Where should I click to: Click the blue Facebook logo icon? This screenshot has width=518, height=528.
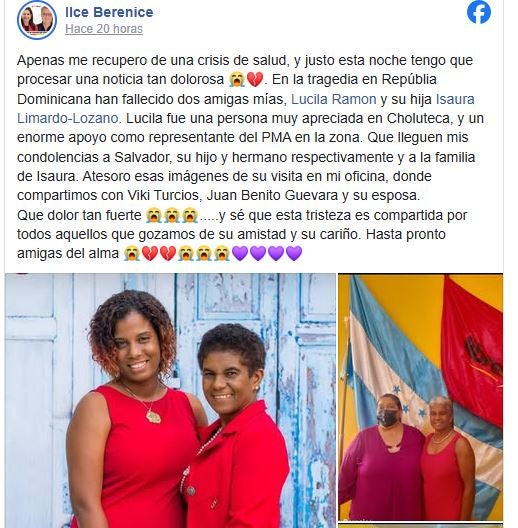point(479,12)
